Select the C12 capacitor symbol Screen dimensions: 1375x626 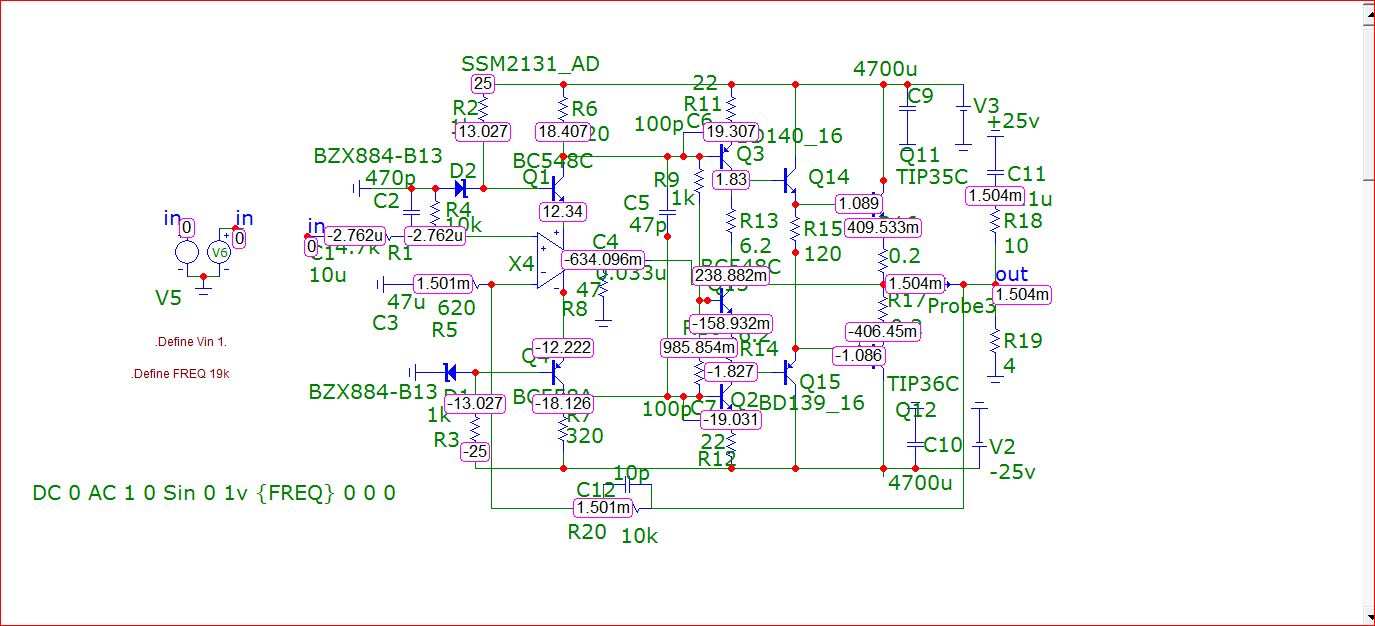click(629, 485)
